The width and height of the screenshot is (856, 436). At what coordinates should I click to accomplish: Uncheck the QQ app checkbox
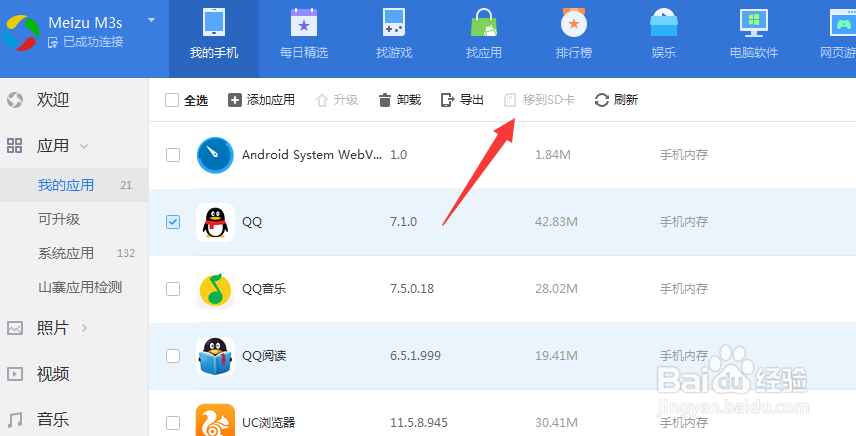pyautogui.click(x=173, y=222)
